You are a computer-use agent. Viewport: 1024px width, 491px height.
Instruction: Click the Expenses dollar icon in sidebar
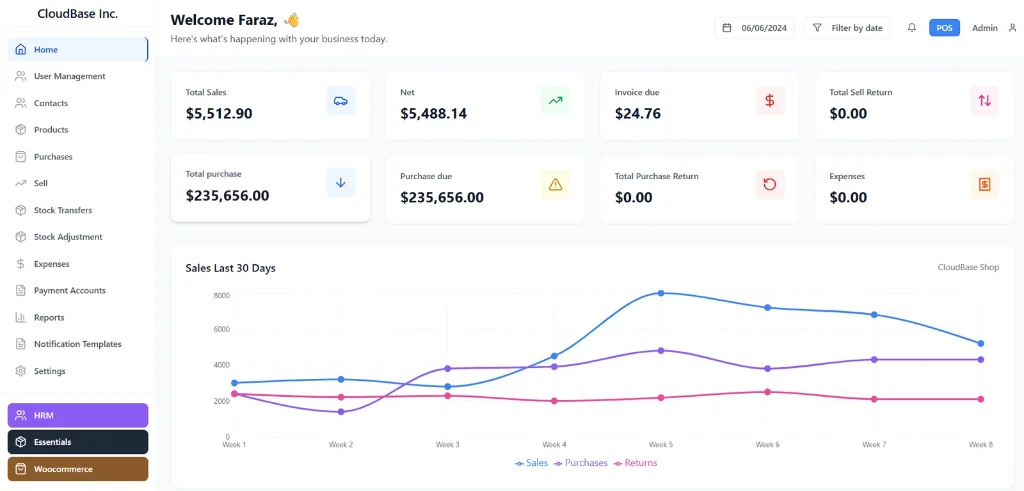(21, 264)
